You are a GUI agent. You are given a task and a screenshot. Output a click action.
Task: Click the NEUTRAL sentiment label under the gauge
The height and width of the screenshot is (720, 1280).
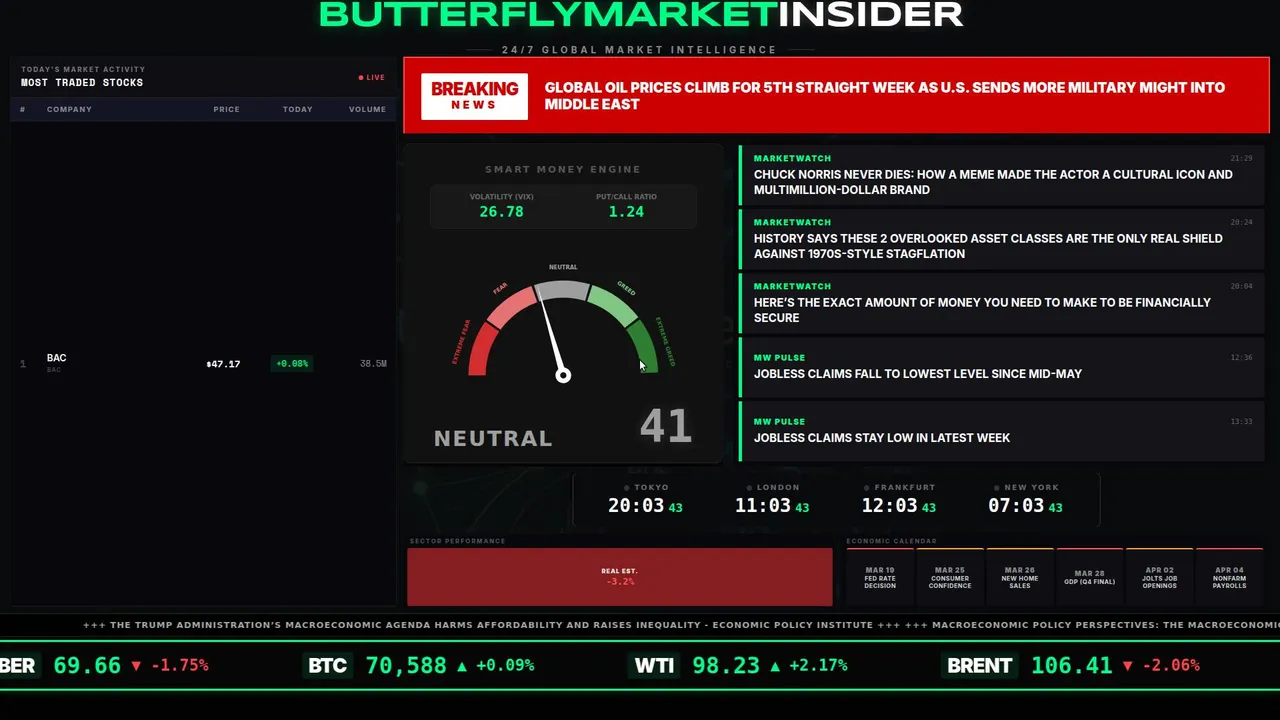coord(493,438)
